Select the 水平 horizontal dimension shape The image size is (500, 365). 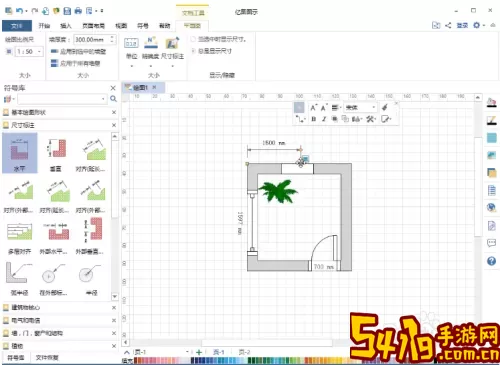(20, 153)
